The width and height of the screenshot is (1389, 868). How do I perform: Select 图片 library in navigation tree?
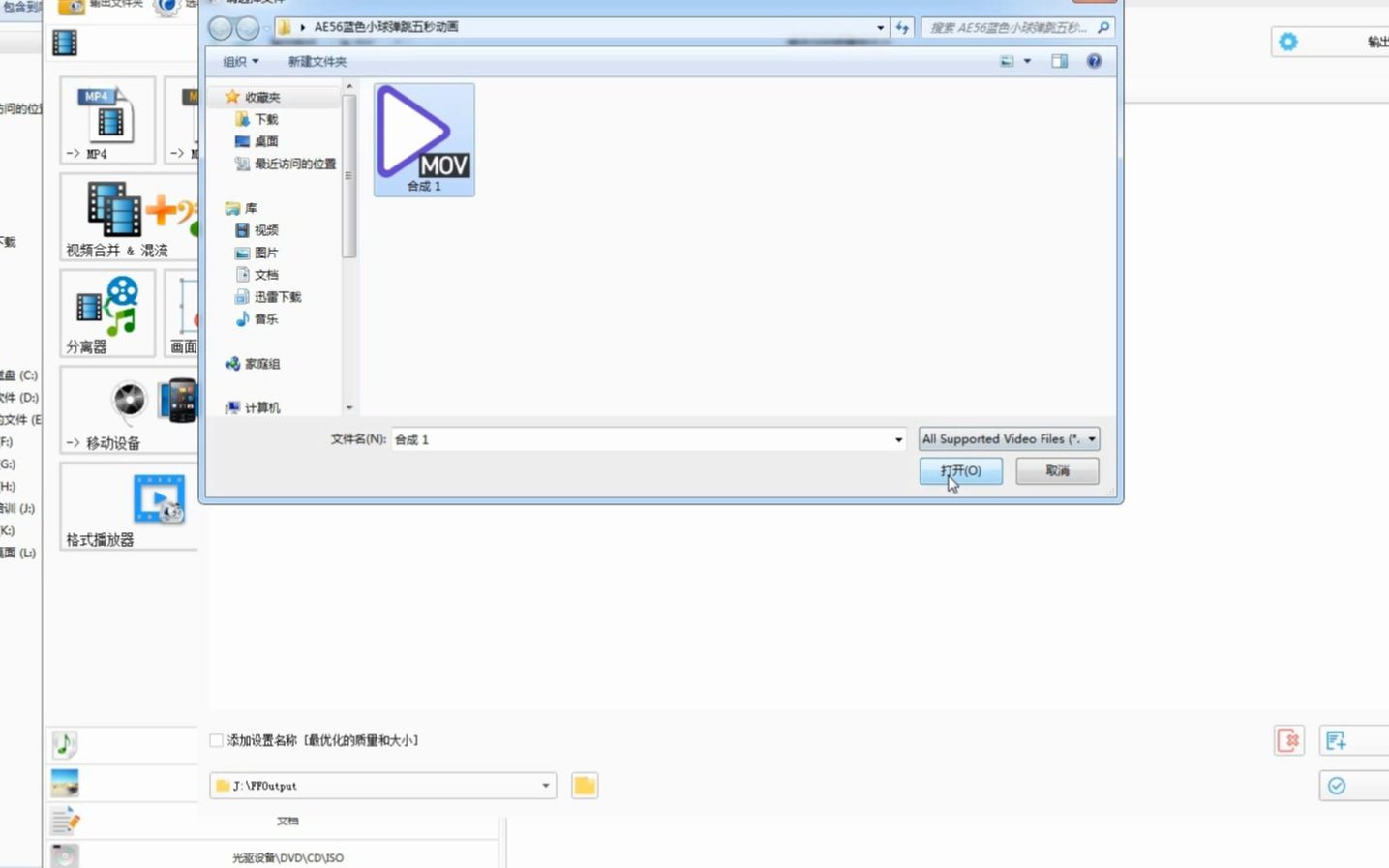click(x=257, y=253)
